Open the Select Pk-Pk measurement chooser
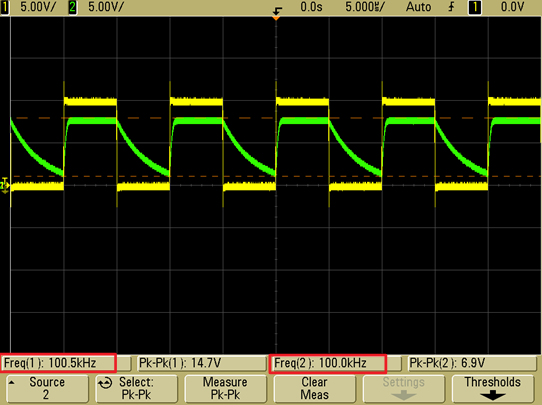This screenshot has height=405, width=542. click(136, 388)
